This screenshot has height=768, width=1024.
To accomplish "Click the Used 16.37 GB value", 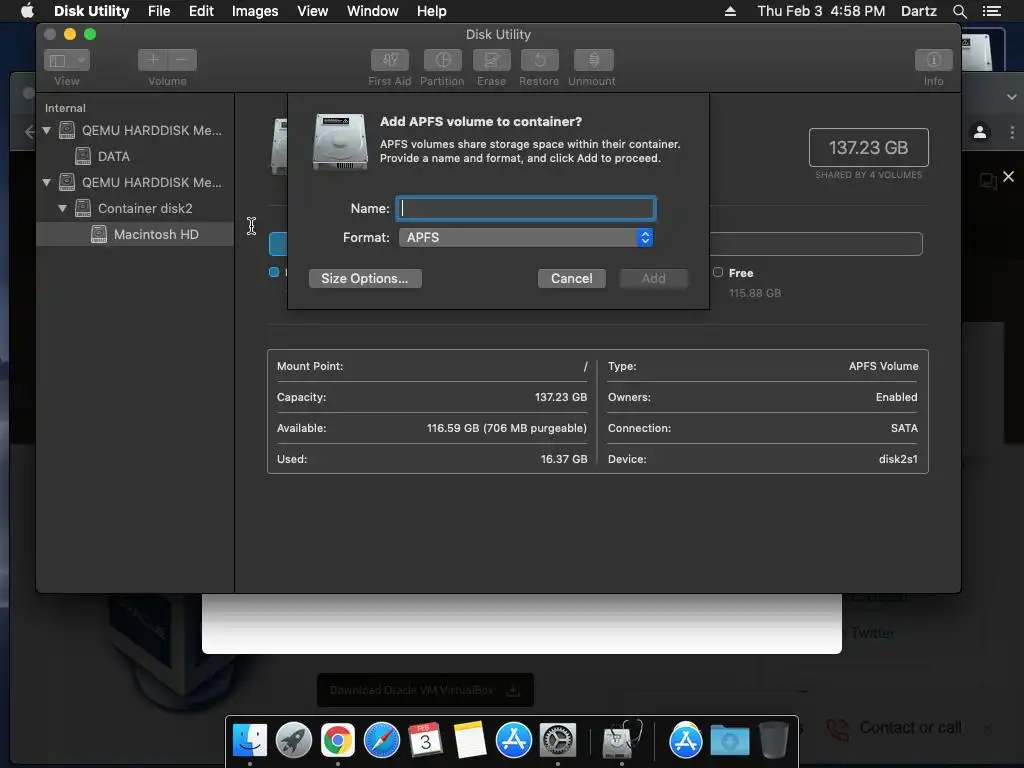I will 564,459.
